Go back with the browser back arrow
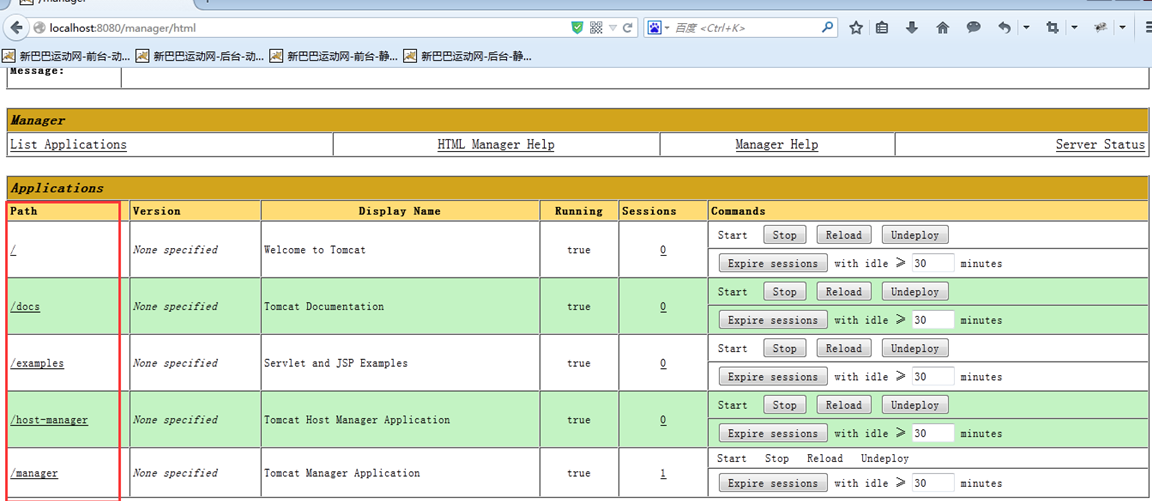Image resolution: width=1152 pixels, height=501 pixels. click(x=17, y=28)
